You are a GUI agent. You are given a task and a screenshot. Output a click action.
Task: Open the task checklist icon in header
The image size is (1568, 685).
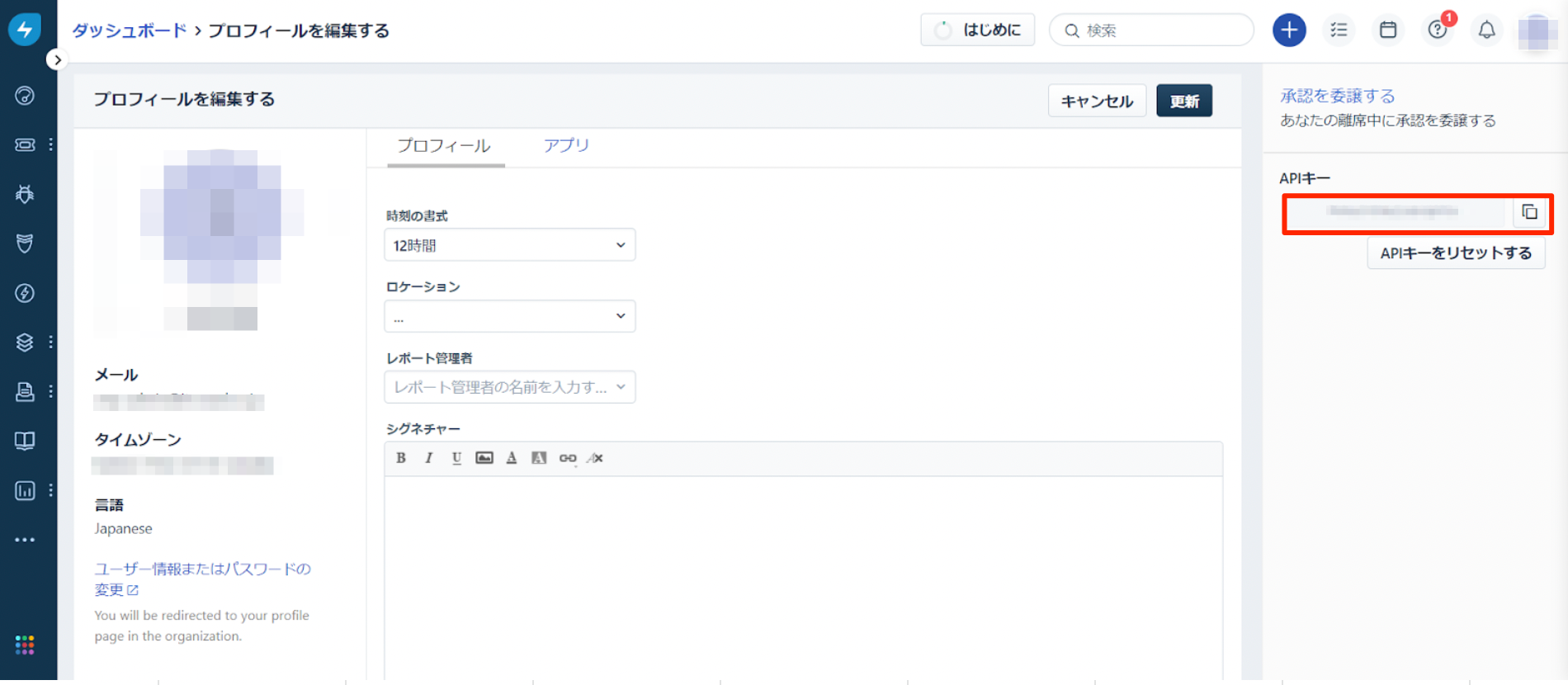[1339, 31]
